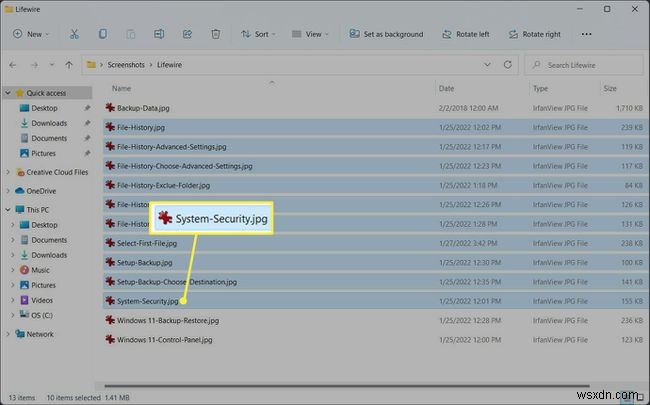Click the Share icon in toolbar
This screenshot has width=650, height=405.
(x=187, y=34)
